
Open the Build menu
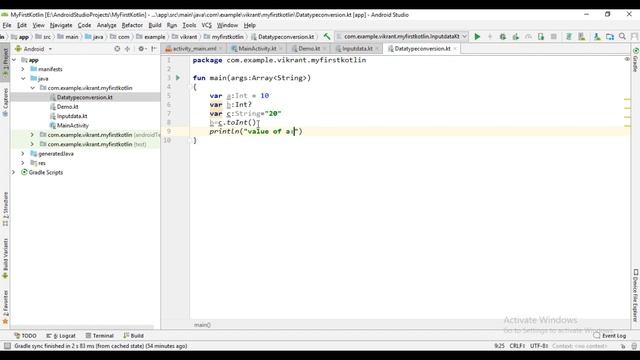pos(155,25)
